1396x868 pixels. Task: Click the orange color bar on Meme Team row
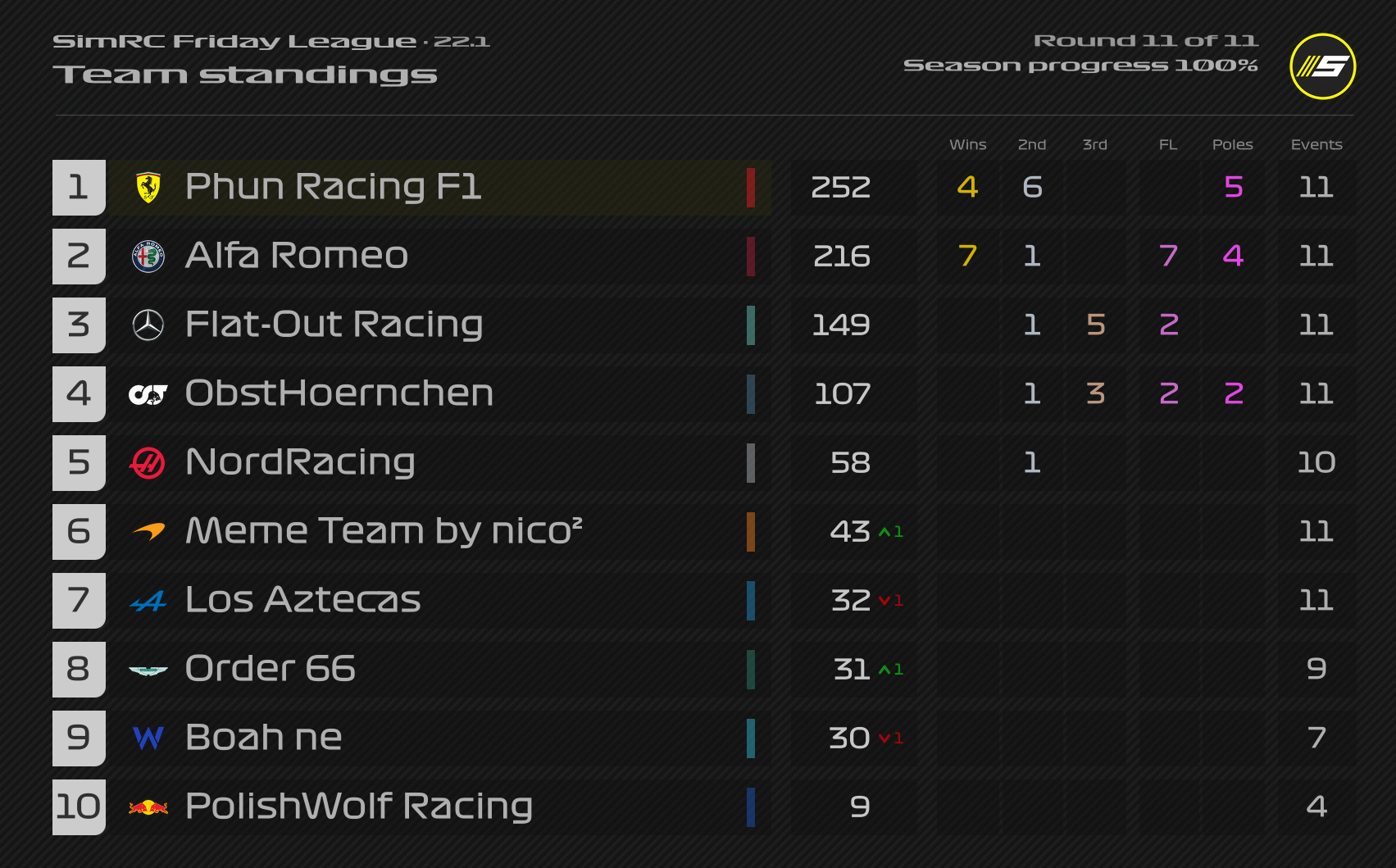751,532
